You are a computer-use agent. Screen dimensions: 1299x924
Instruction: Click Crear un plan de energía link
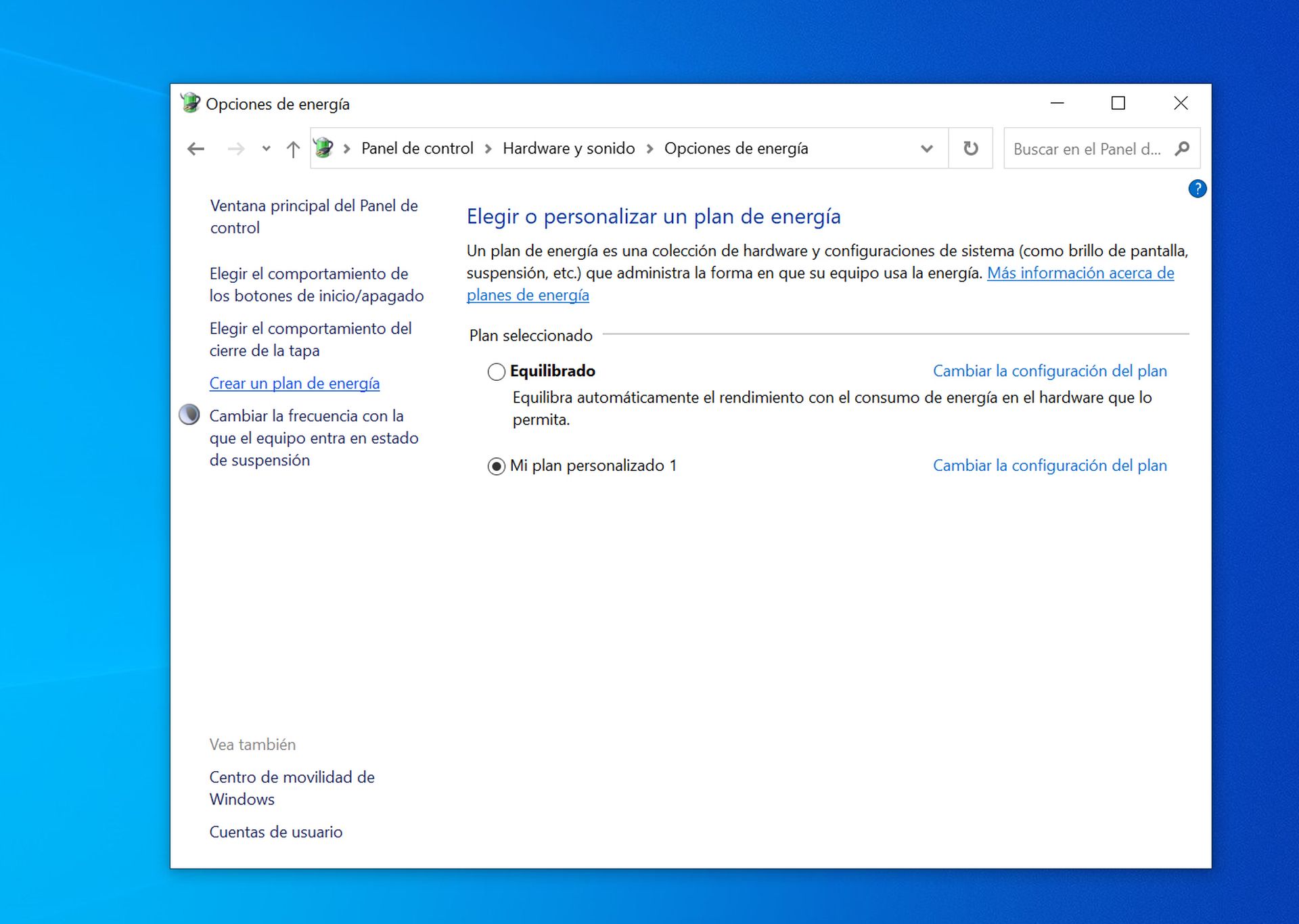[294, 384]
